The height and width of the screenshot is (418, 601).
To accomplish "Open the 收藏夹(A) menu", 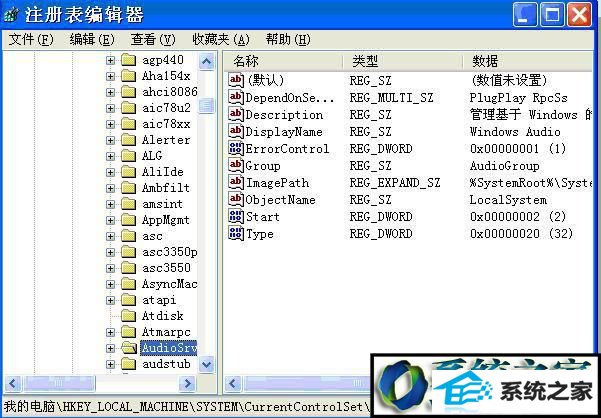I will 221,39.
